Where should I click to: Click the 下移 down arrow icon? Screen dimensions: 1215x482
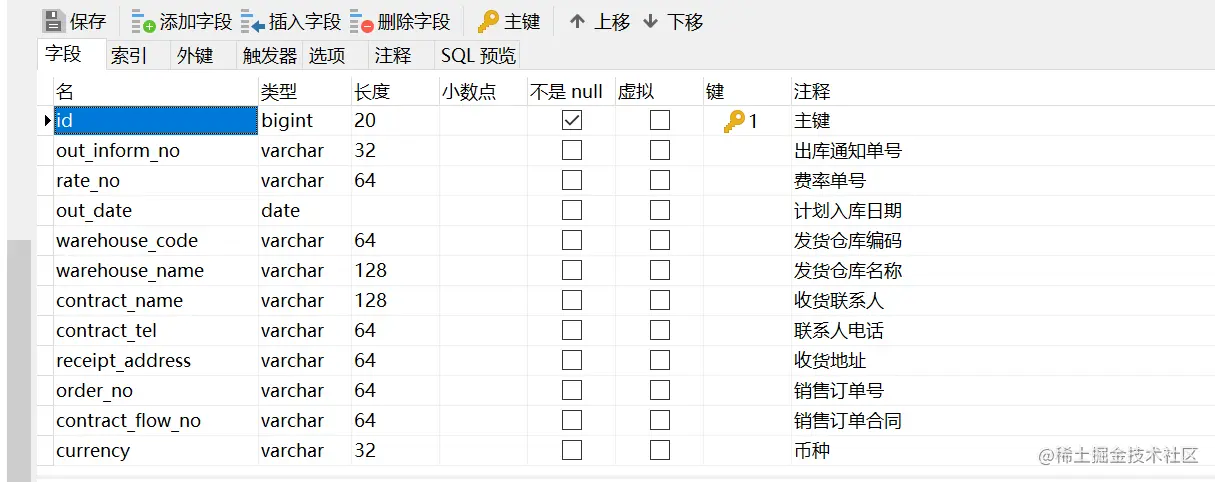[651, 21]
